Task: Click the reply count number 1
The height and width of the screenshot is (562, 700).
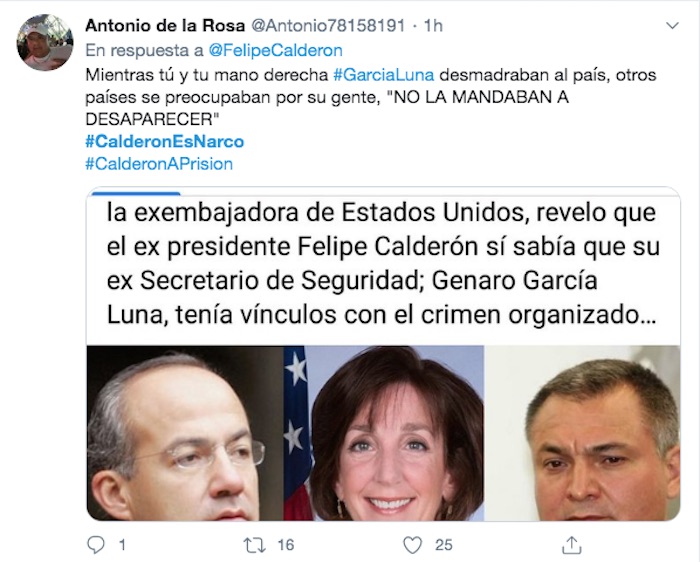Action: tap(122, 545)
